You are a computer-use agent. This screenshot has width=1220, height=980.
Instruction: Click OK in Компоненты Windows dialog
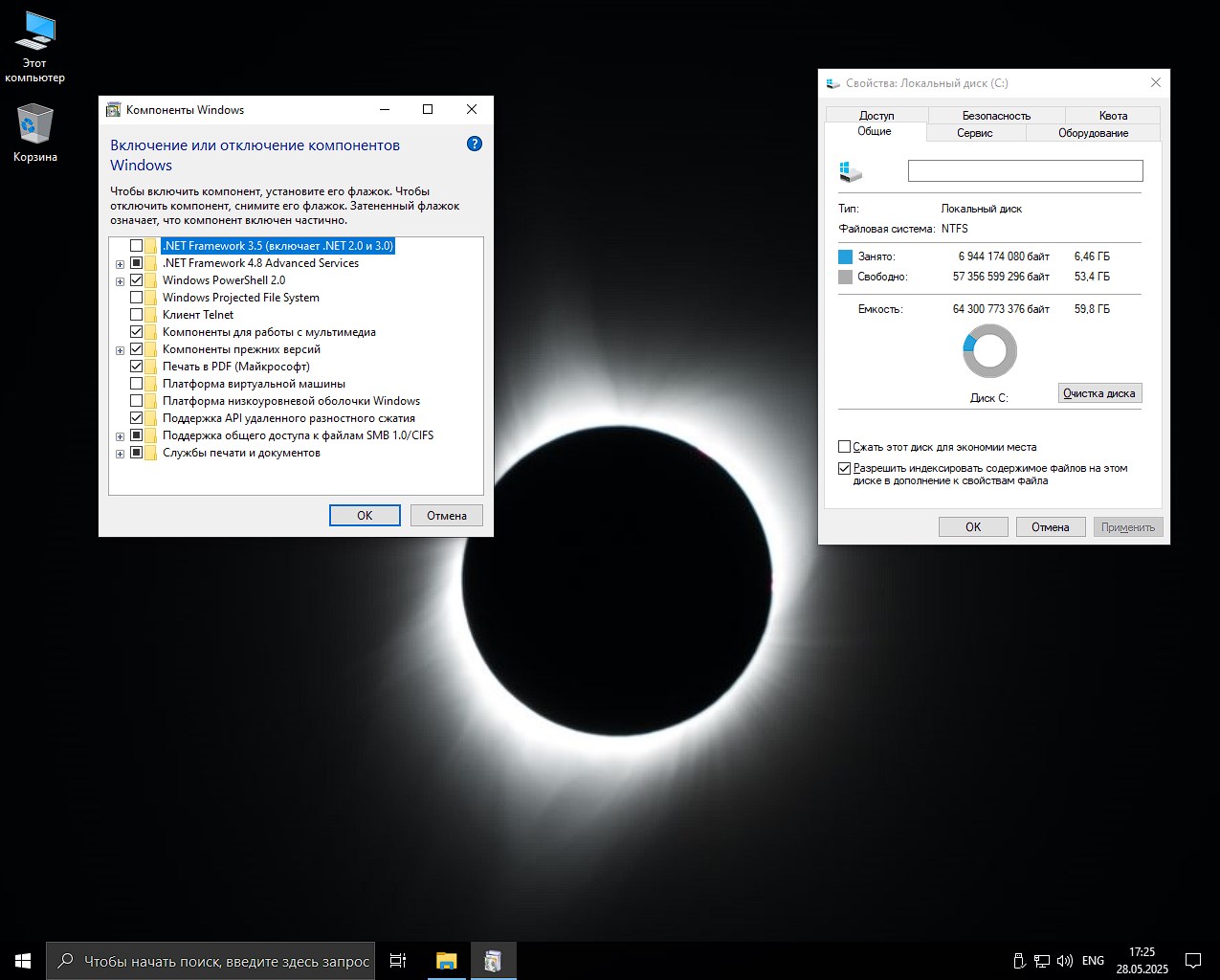pos(365,515)
